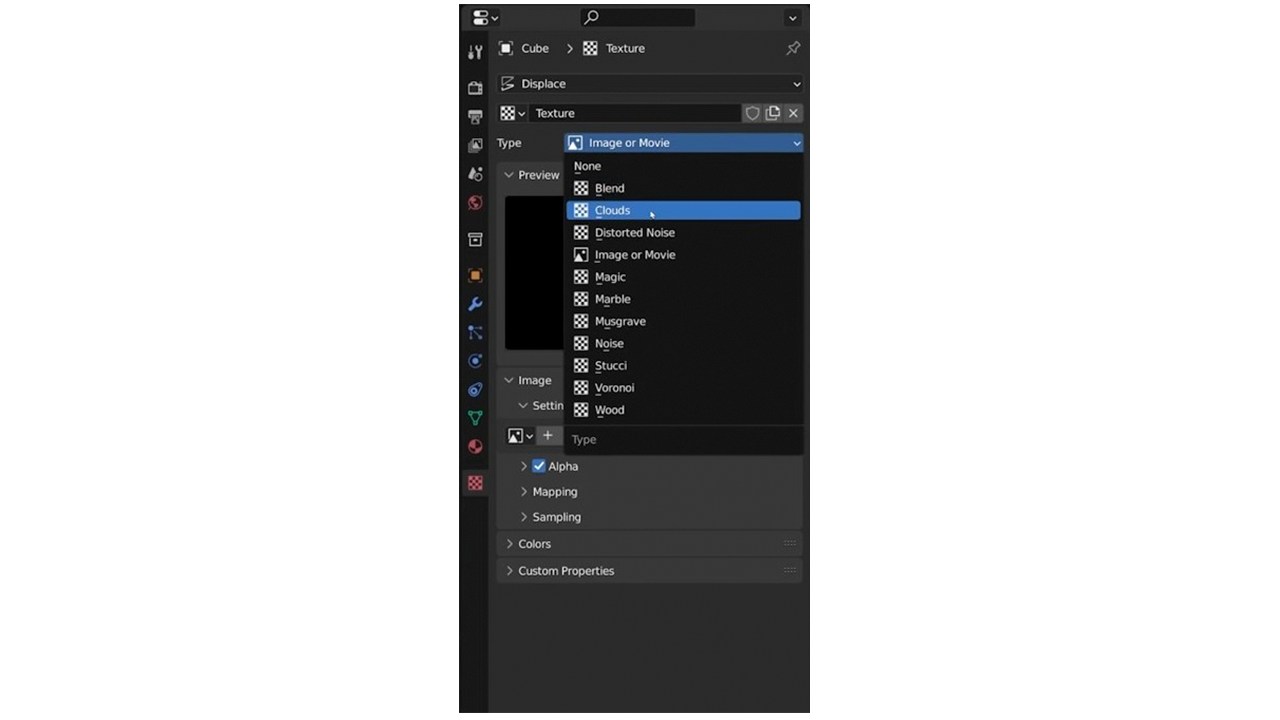Screen dimensions: 1280x720
Task: Click the black texture preview area
Action: pyautogui.click(x=534, y=272)
